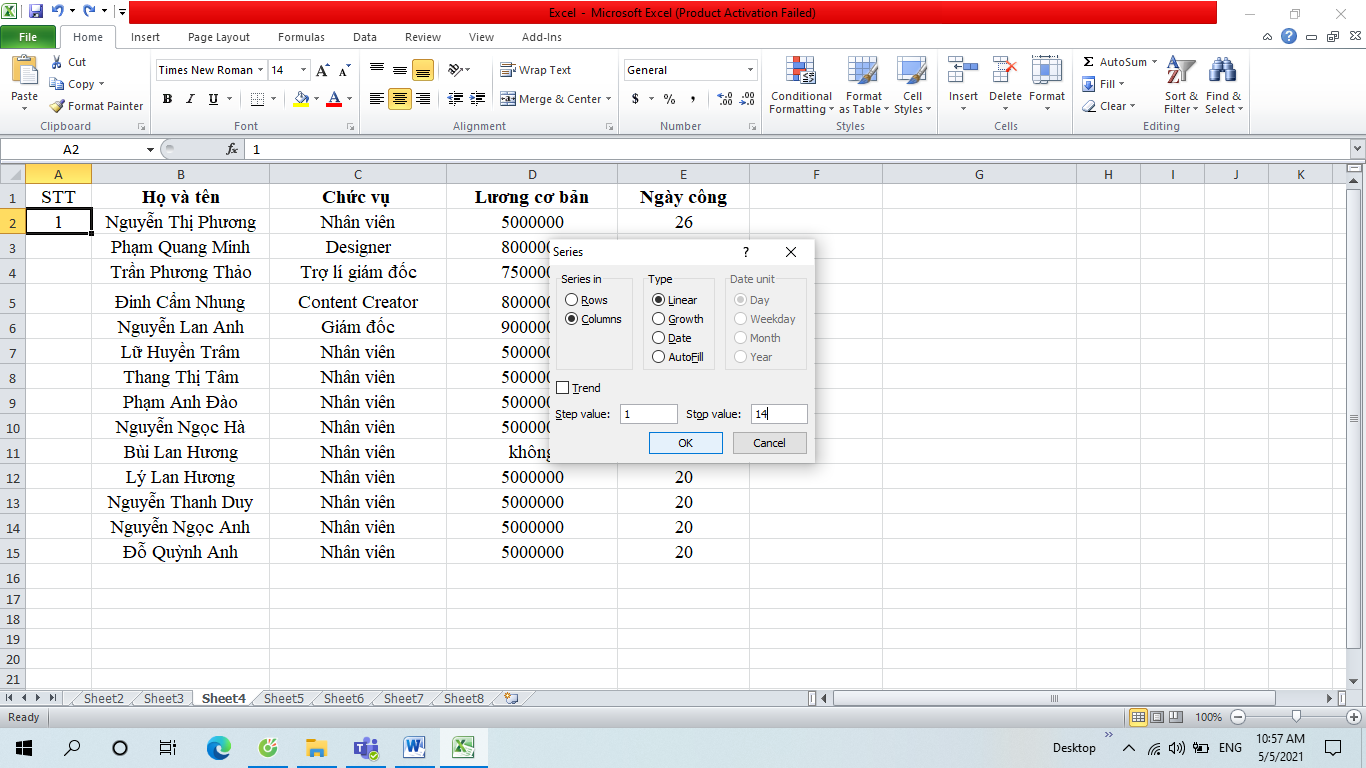This screenshot has width=1366, height=768.
Task: Select the Columns radio button
Action: [x=571, y=319]
